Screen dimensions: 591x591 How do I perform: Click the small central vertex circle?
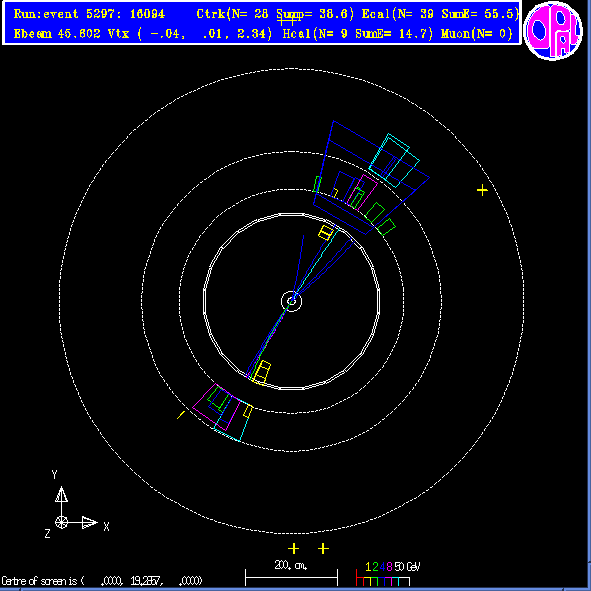tap(291, 301)
